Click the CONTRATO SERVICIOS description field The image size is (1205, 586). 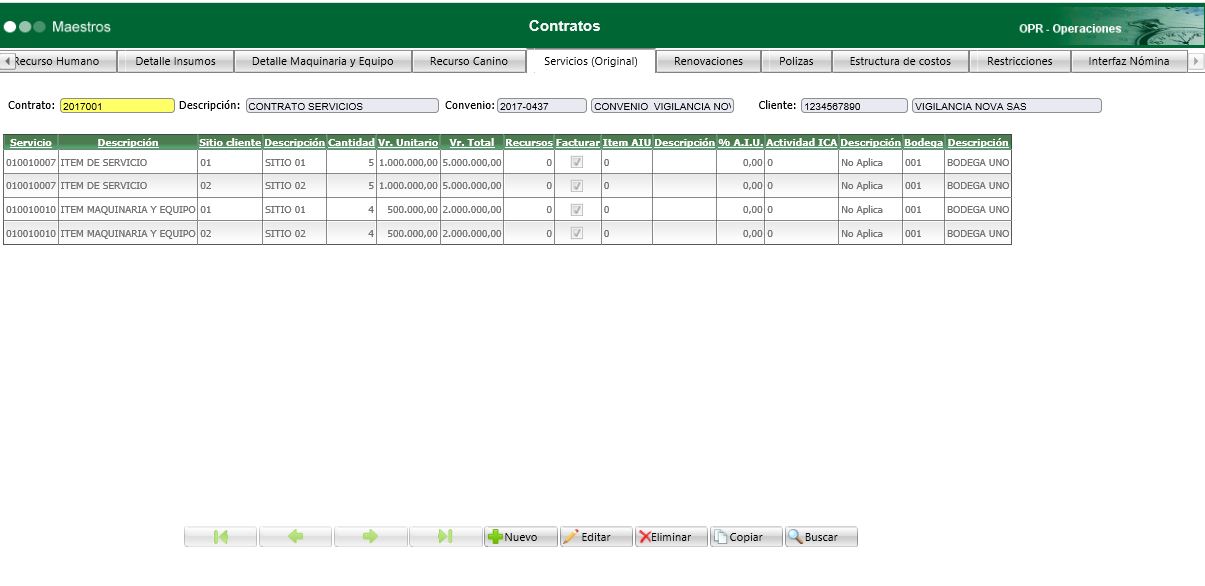342,106
